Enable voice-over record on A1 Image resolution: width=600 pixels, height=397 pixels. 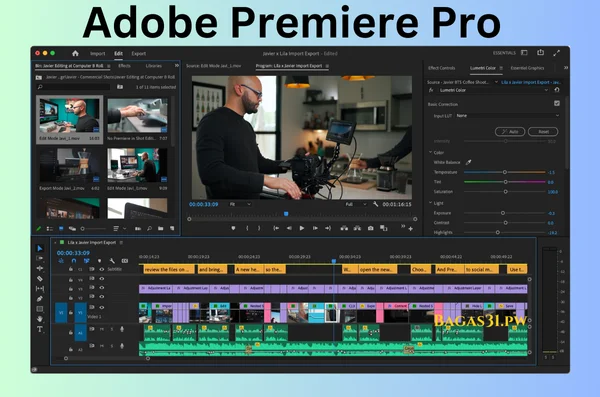point(122,329)
